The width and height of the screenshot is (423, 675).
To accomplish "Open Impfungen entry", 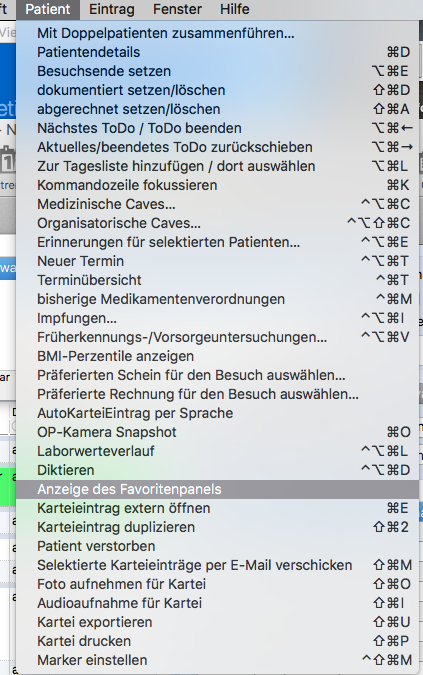I will tap(217, 318).
